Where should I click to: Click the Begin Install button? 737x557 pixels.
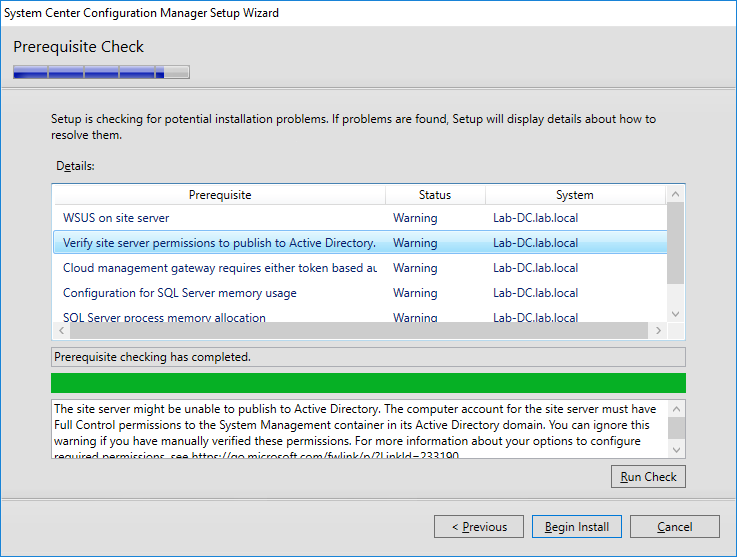(577, 526)
